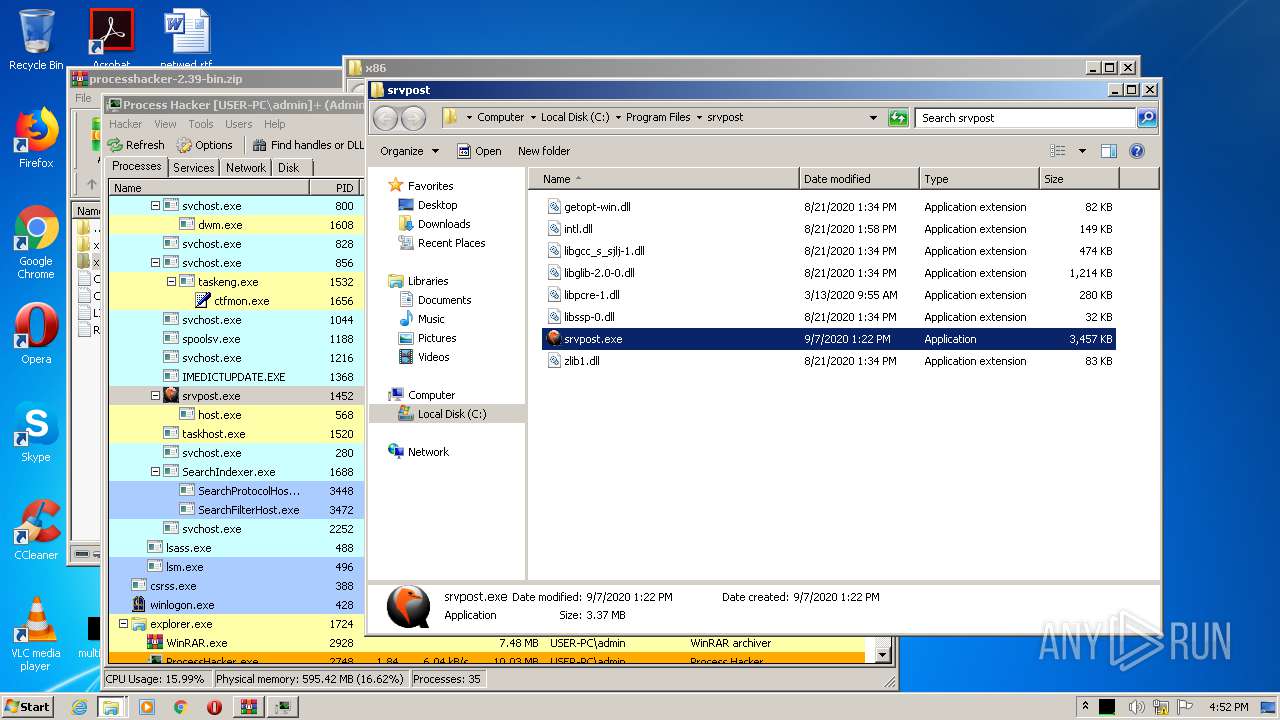Collapse svchost.exe PID 800 tree node
The width and height of the screenshot is (1280, 720).
coord(155,206)
